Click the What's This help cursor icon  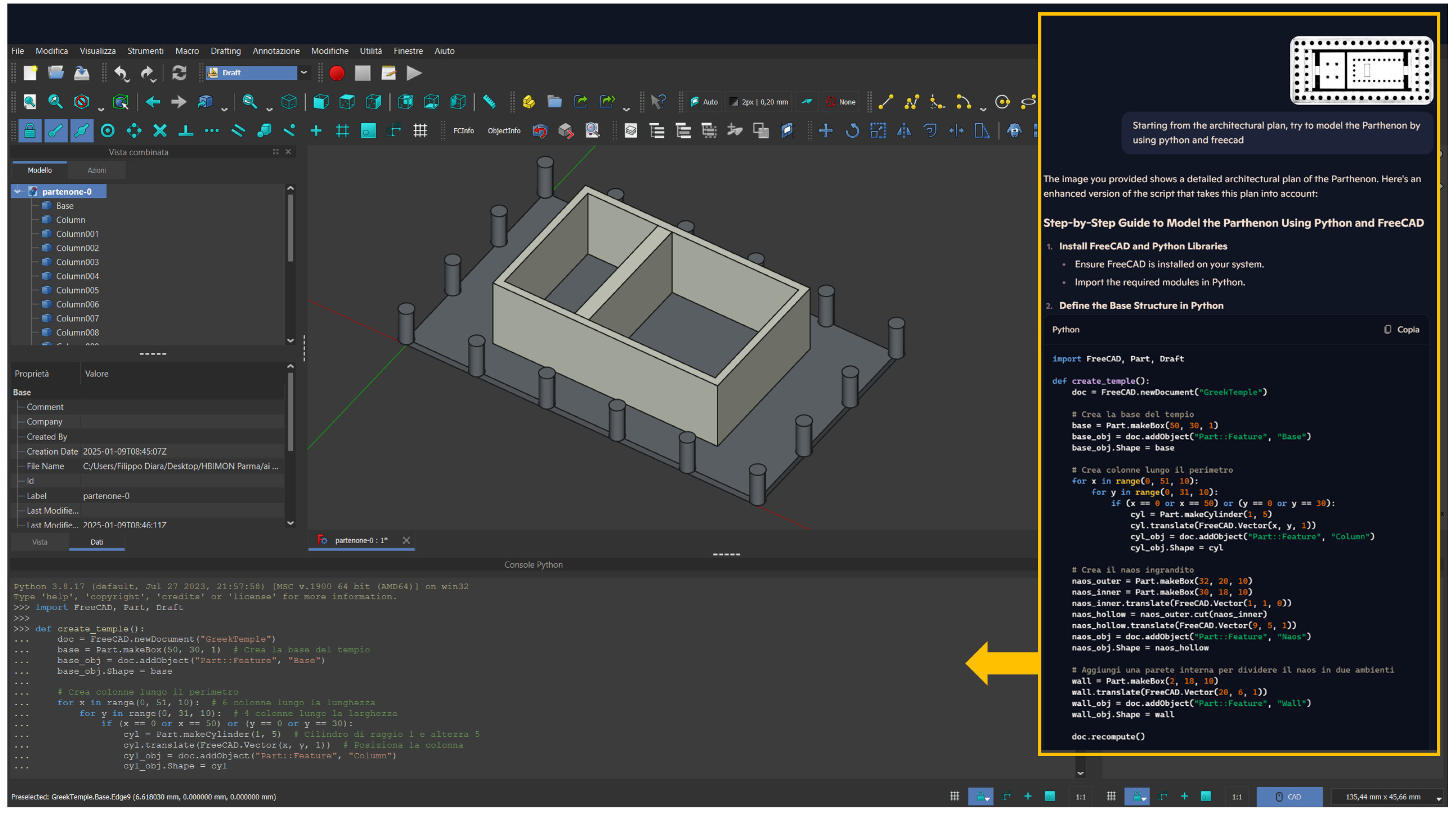pyautogui.click(x=657, y=102)
